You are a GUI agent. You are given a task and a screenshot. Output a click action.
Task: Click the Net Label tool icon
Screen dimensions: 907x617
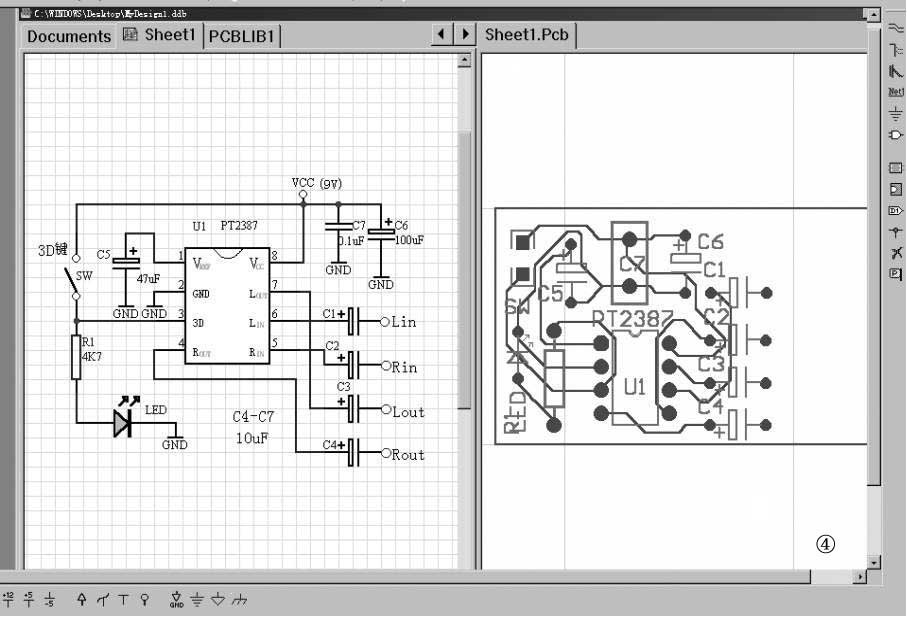[896, 92]
